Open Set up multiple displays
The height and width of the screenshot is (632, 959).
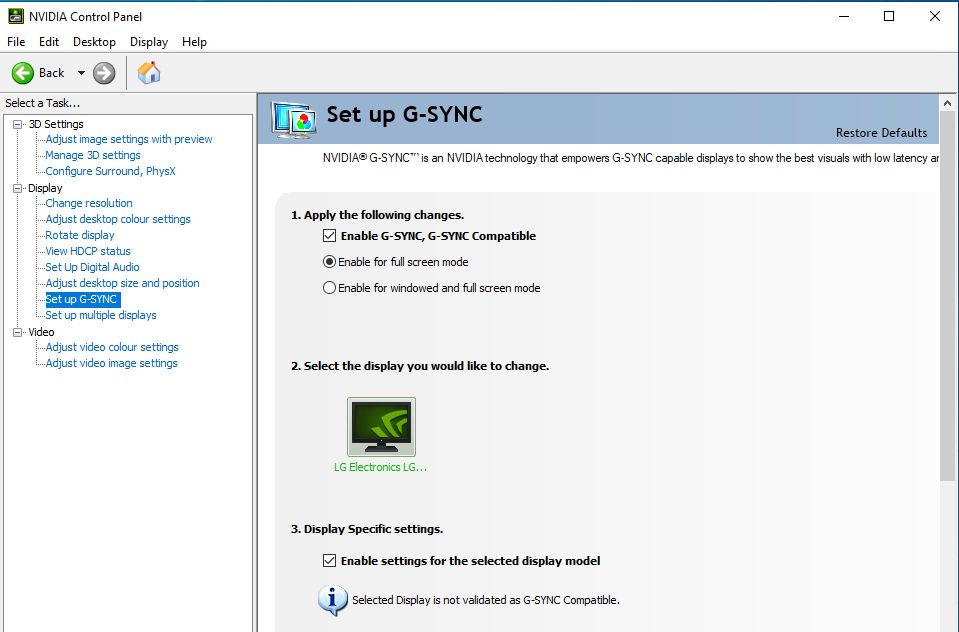coord(101,315)
